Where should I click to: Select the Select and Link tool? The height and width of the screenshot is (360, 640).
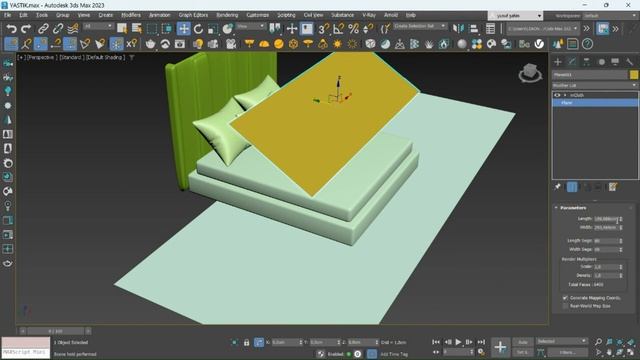point(43,29)
